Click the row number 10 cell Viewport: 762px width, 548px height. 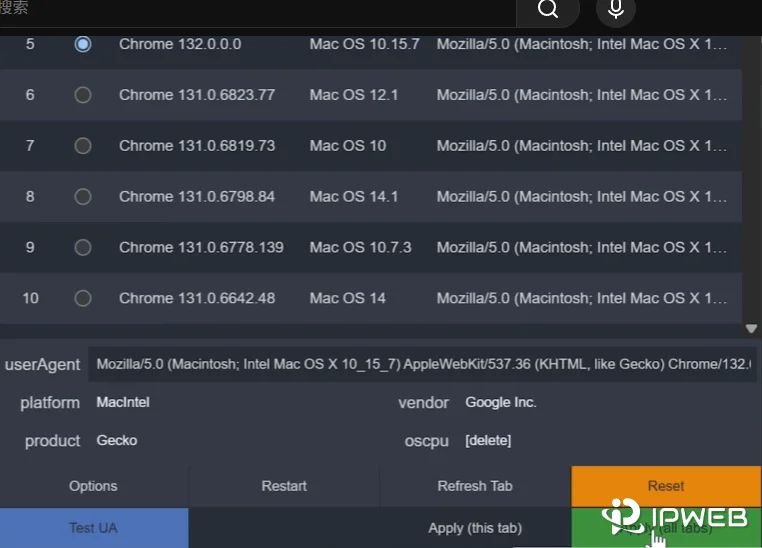click(x=30, y=298)
